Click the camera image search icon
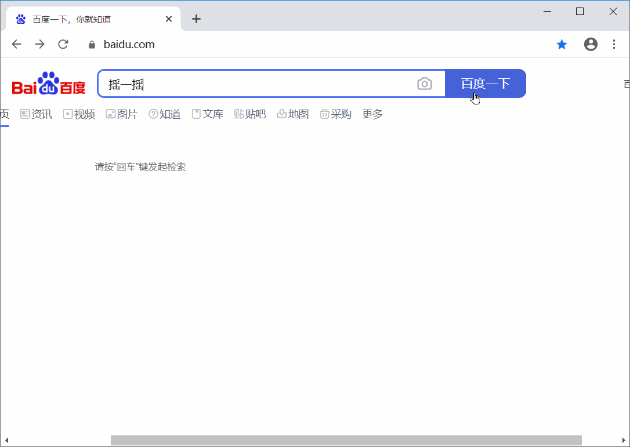 424,84
